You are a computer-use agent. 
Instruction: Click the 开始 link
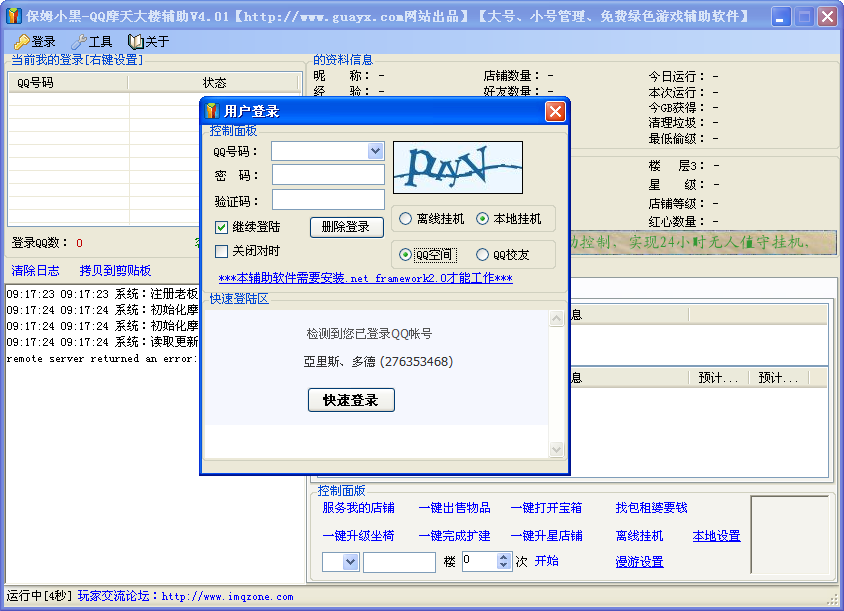pyautogui.click(x=546, y=561)
